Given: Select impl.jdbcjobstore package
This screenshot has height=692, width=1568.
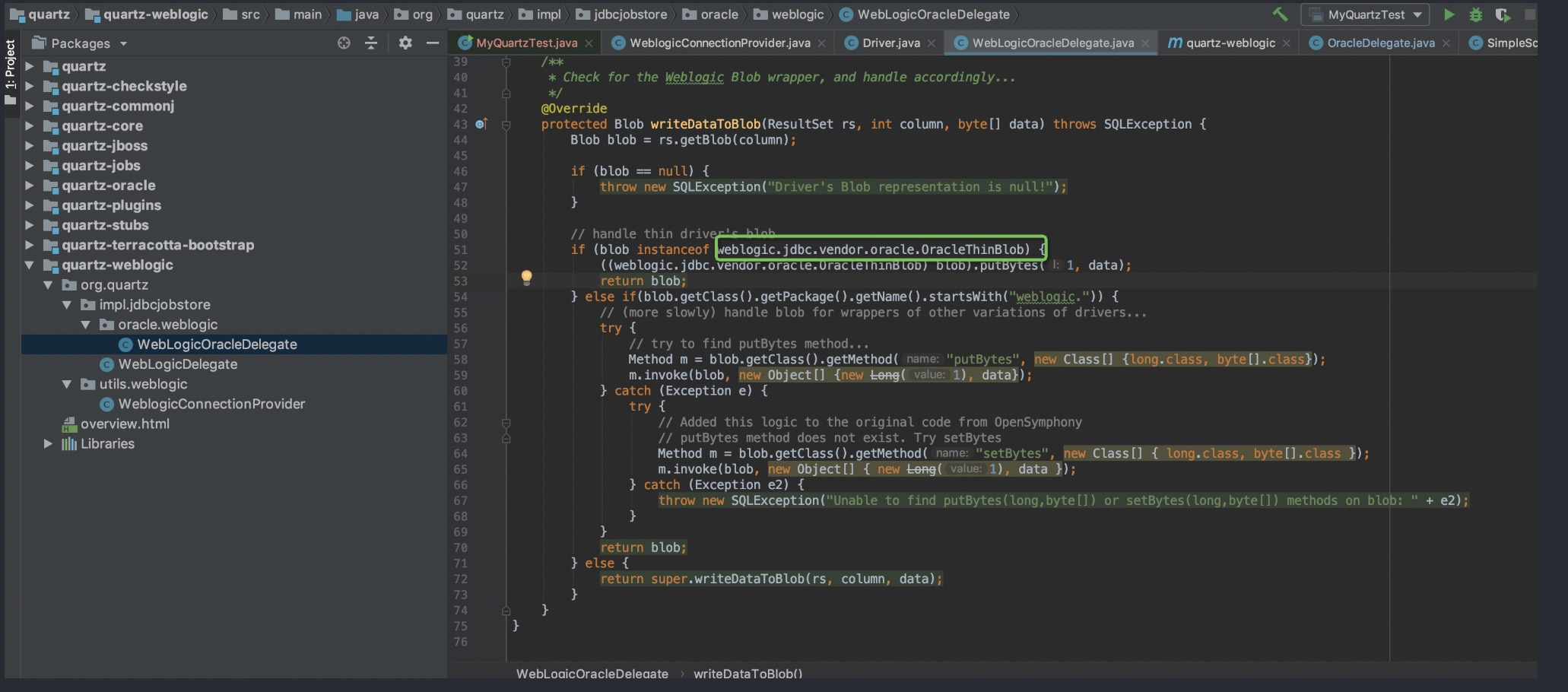Looking at the screenshot, I should pos(154,304).
